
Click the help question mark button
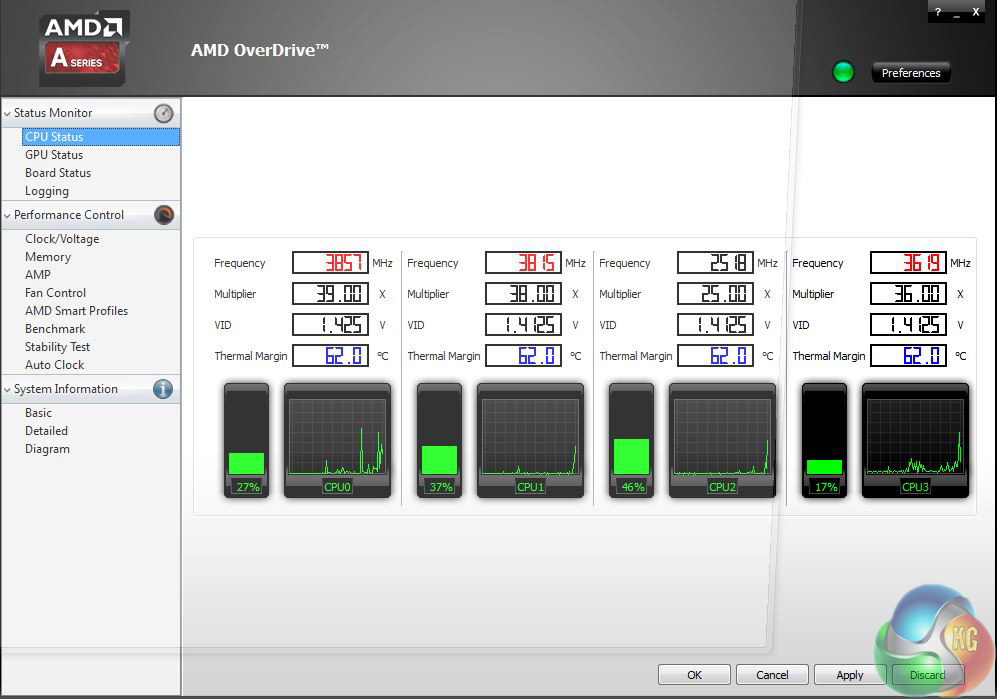(938, 11)
